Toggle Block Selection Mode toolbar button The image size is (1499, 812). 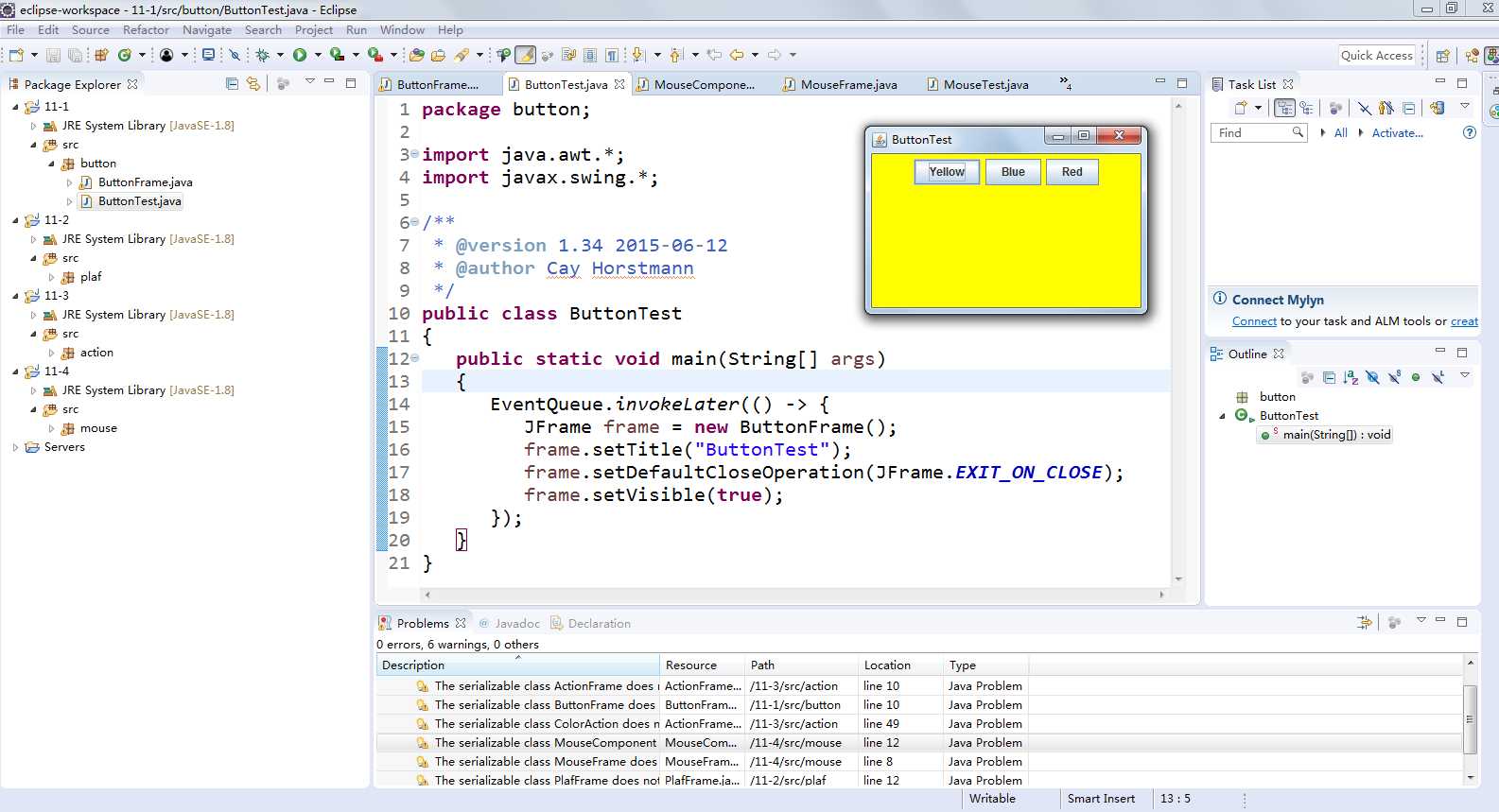point(590,55)
